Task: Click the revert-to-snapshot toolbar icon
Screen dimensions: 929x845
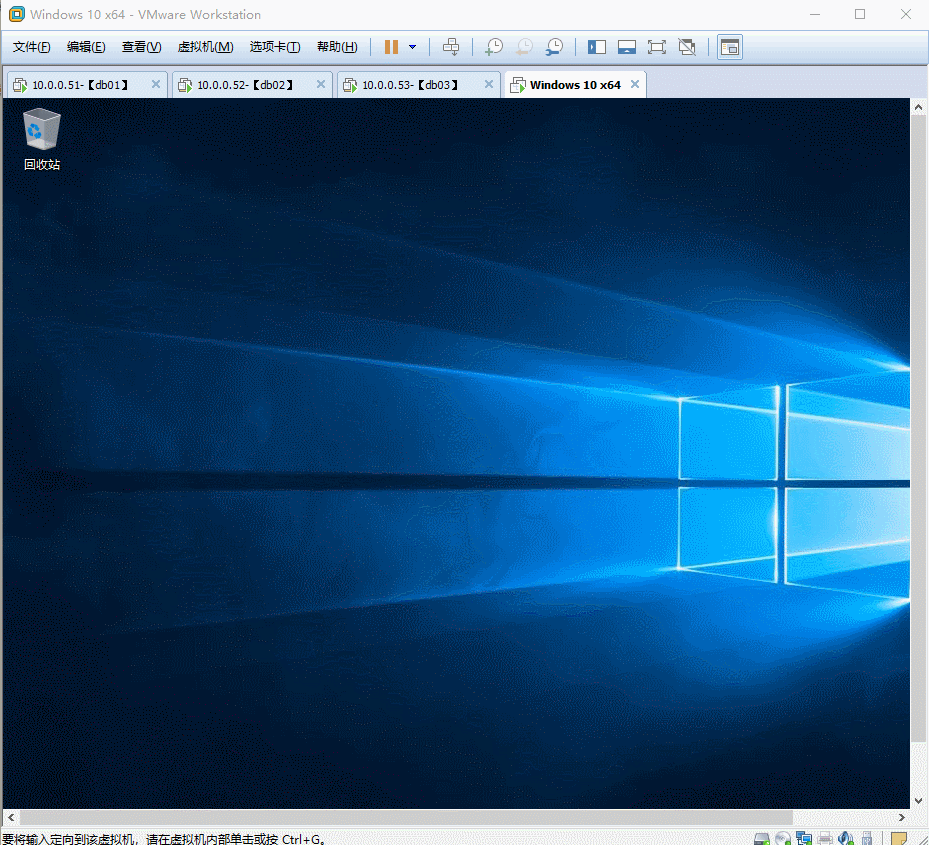Action: coord(524,47)
